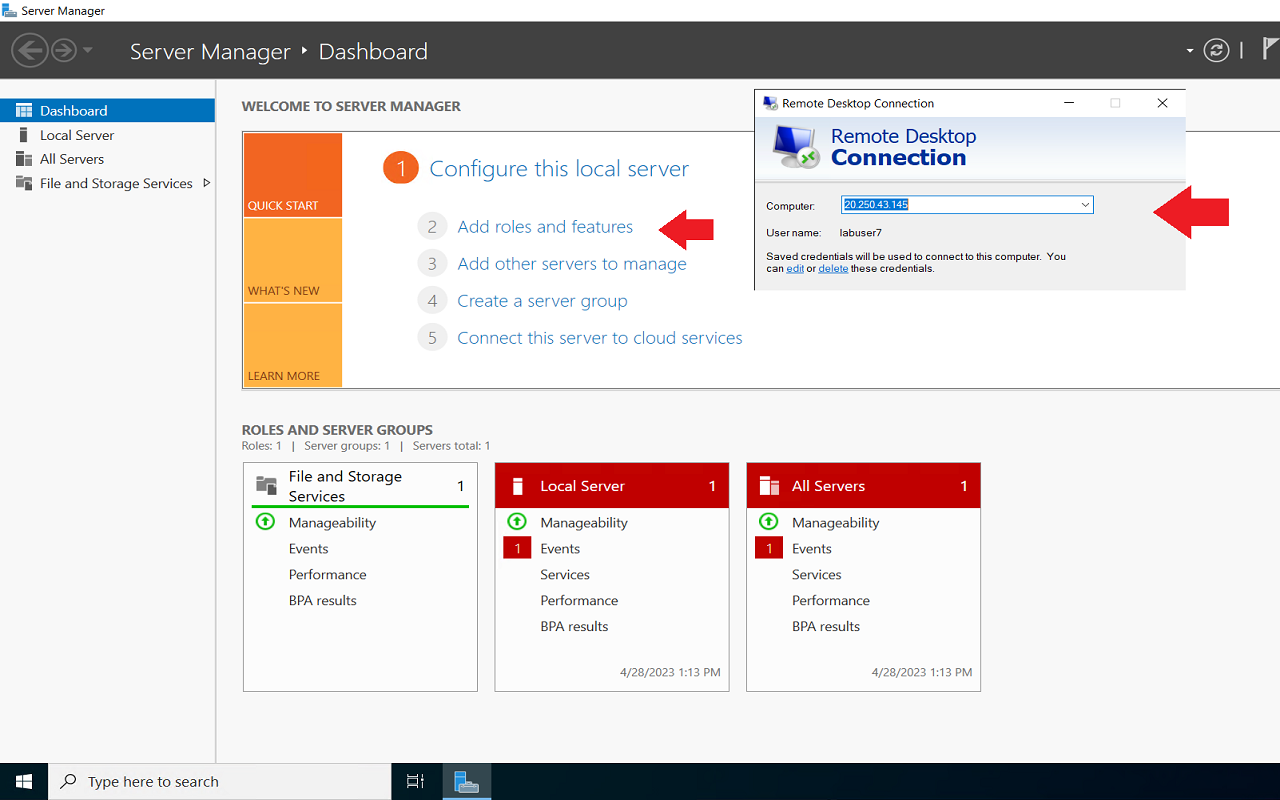Click the green Manageability icon in Local Server tile
This screenshot has width=1280, height=800.
[517, 522]
